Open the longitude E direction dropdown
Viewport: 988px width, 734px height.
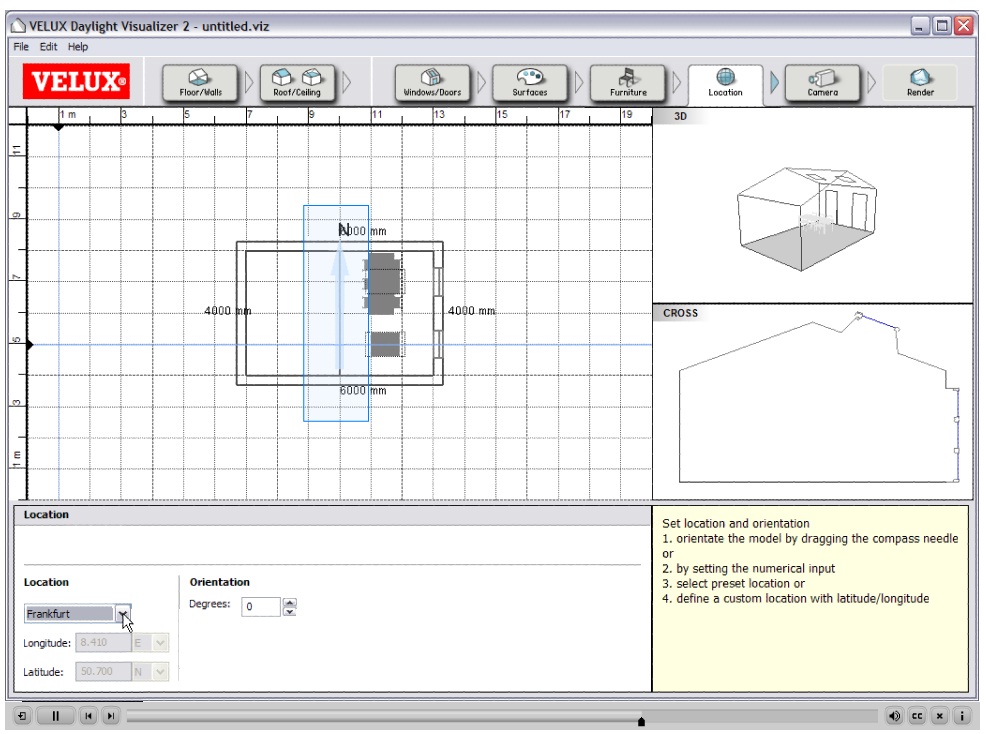tap(160, 643)
